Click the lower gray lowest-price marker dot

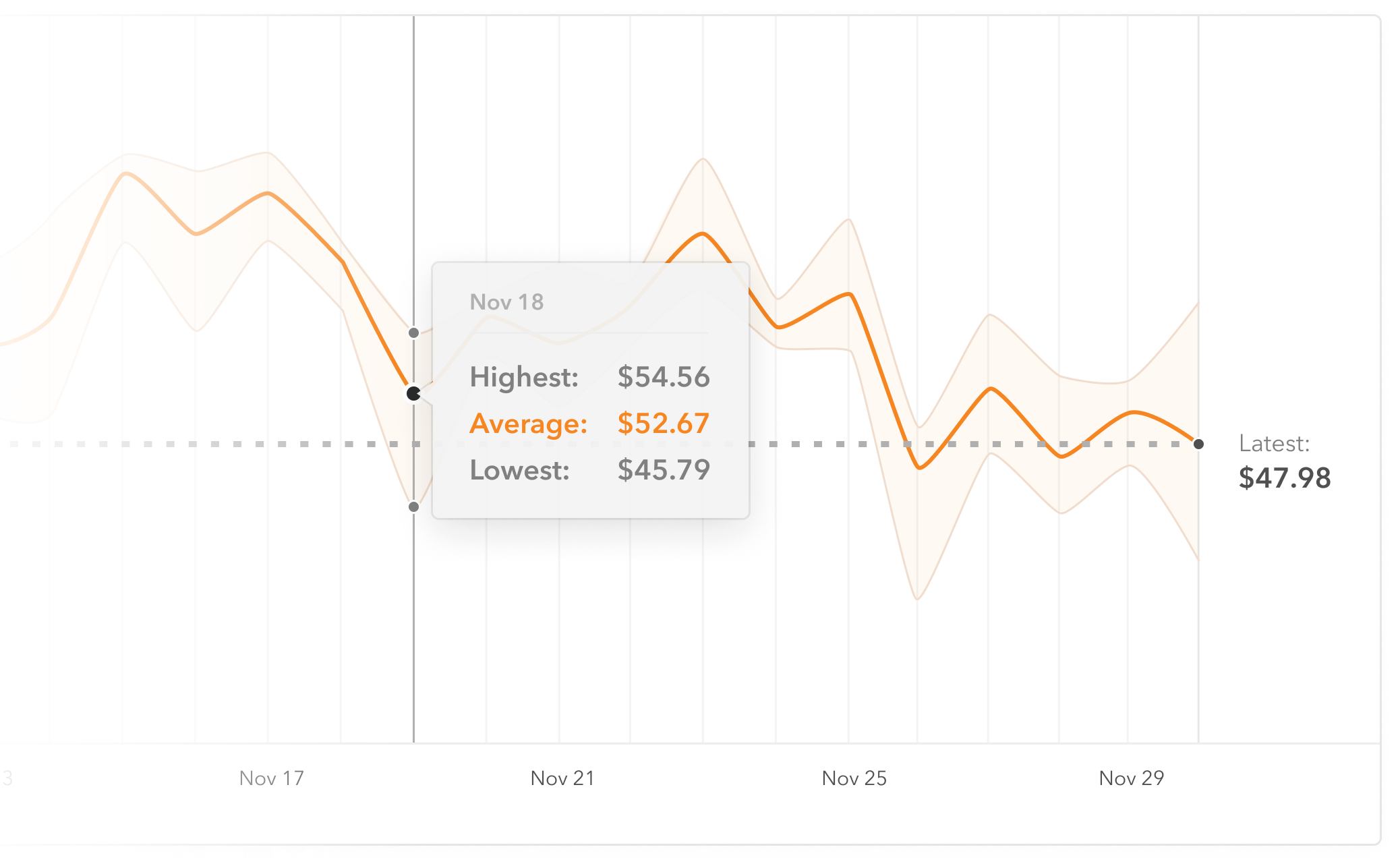click(413, 507)
